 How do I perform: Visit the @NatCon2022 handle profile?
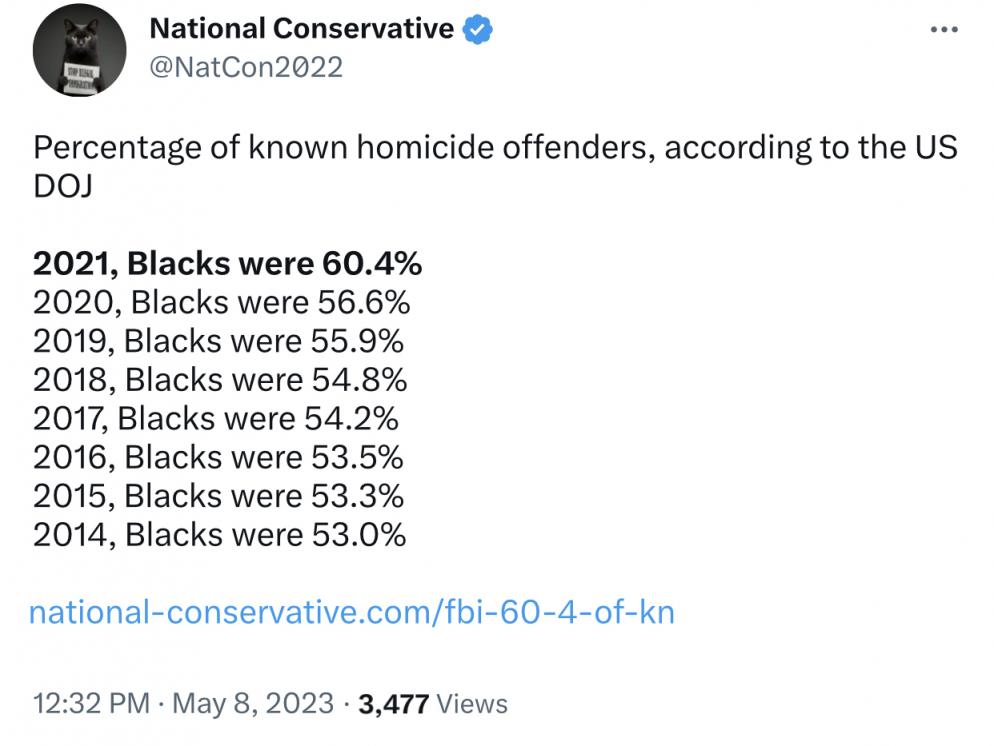coord(246,67)
